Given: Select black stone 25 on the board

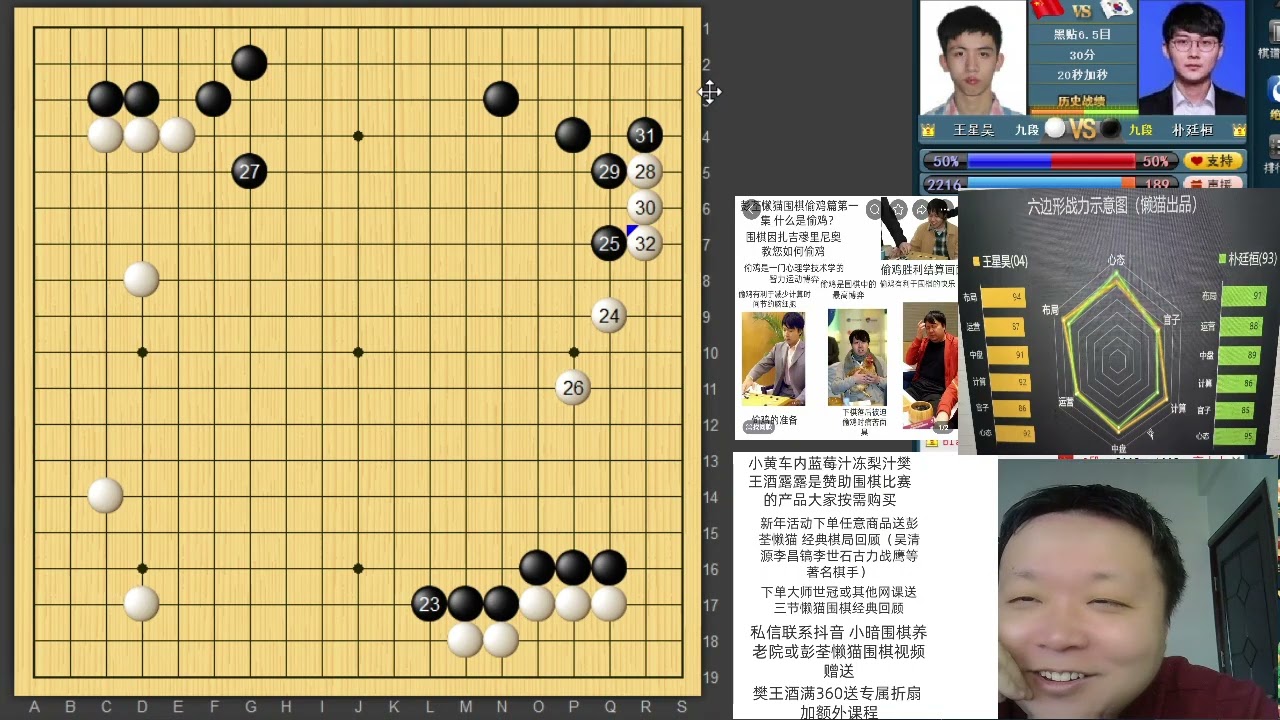Looking at the screenshot, I should [x=609, y=243].
